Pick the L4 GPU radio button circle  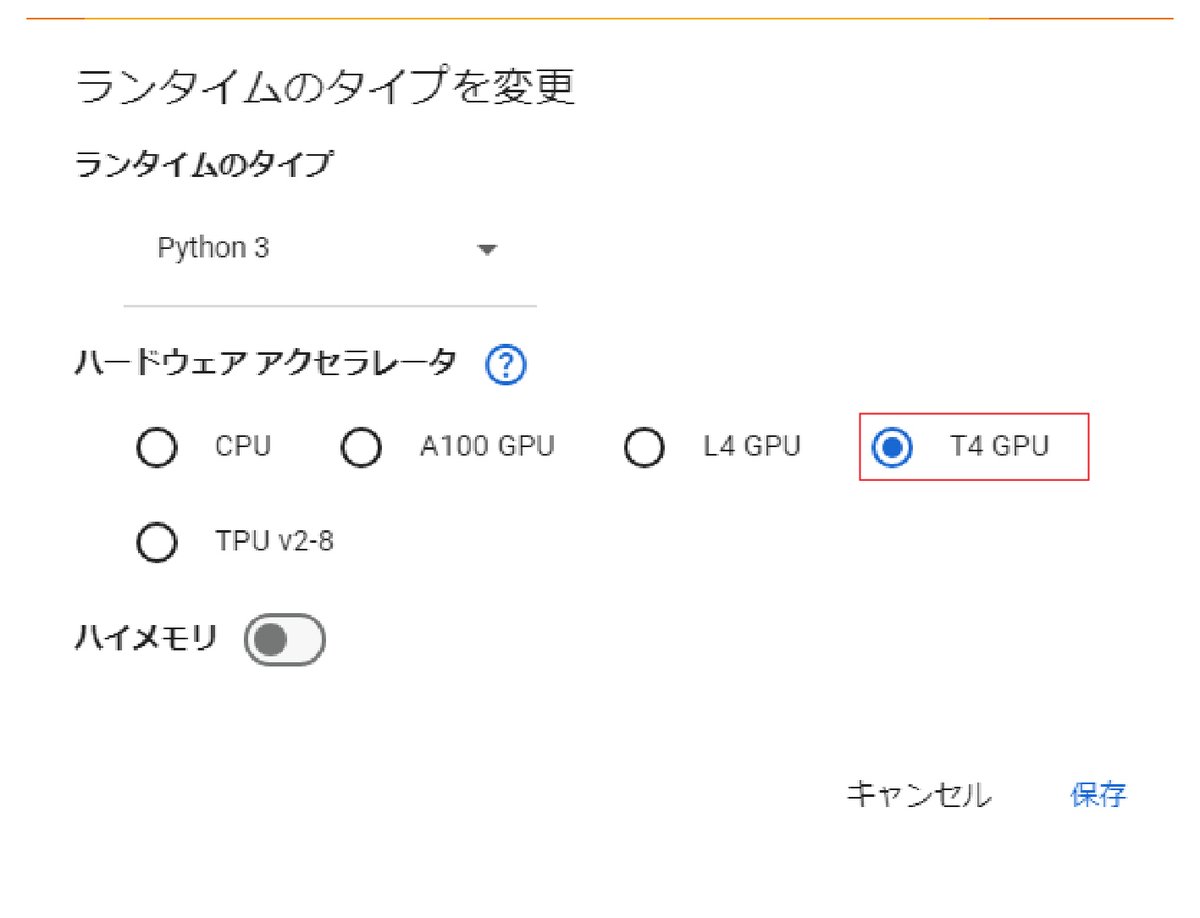click(644, 447)
